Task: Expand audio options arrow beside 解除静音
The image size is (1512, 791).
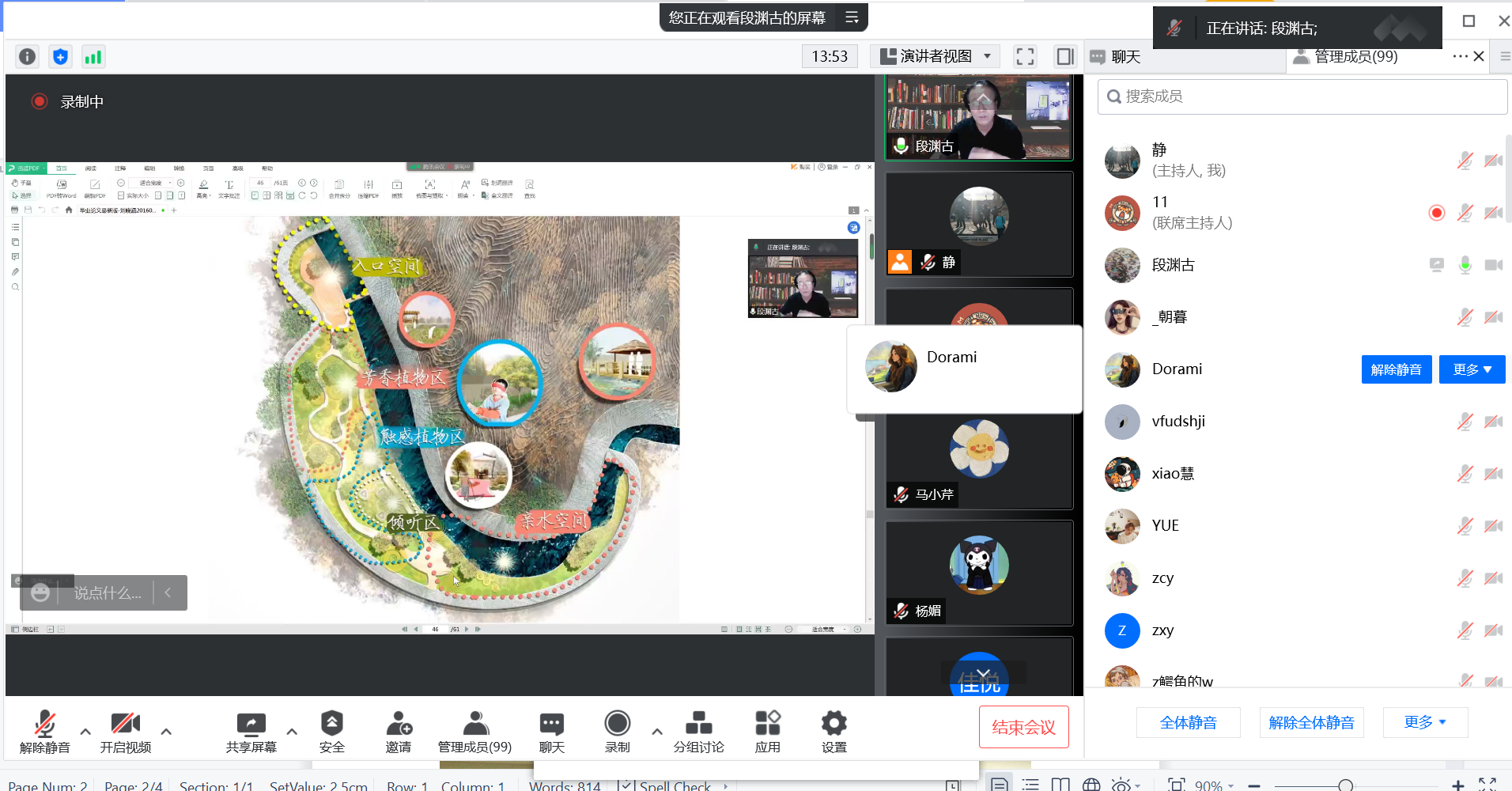Action: 85,732
